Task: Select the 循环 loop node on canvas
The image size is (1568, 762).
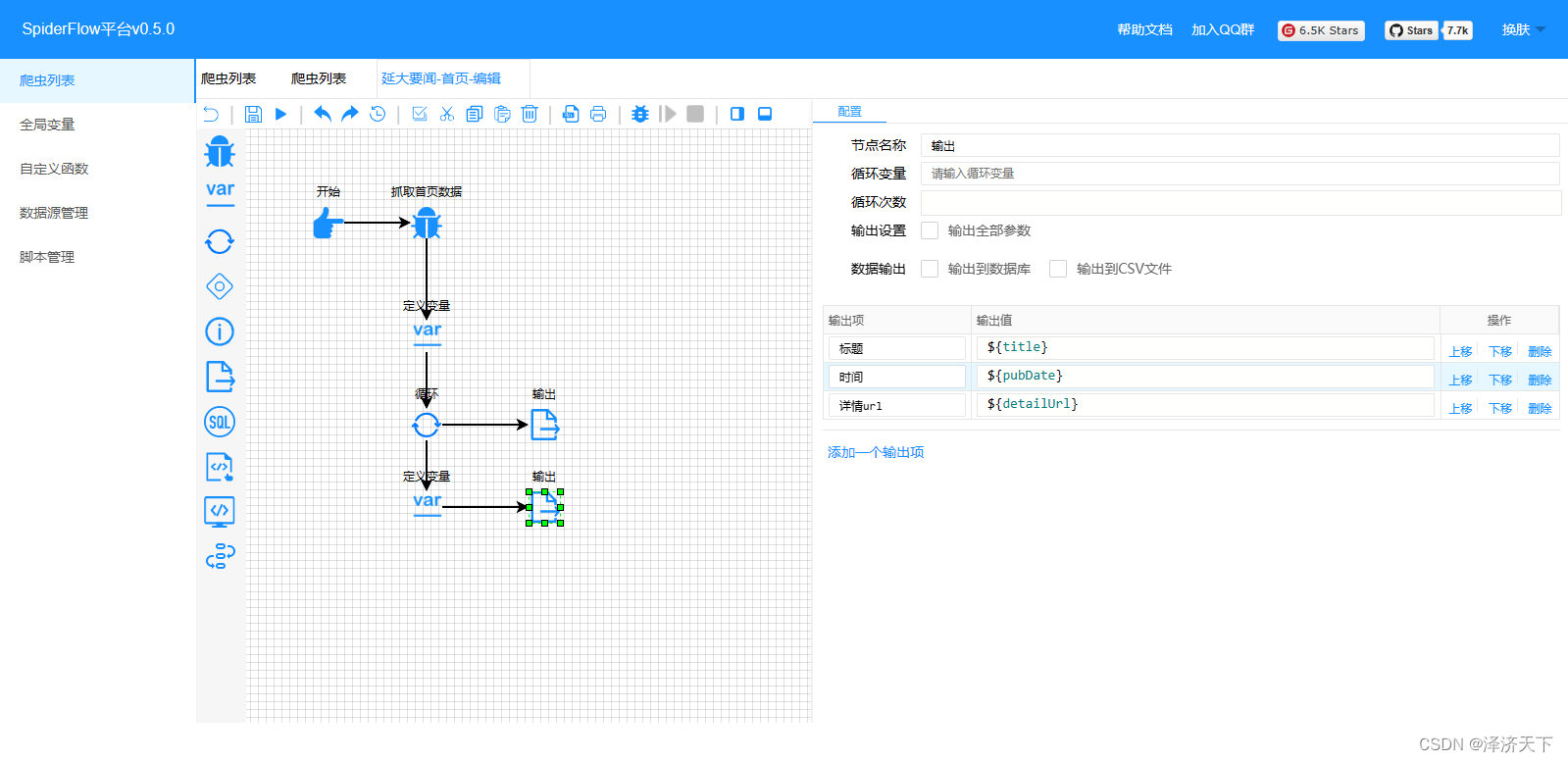Action: (x=426, y=425)
